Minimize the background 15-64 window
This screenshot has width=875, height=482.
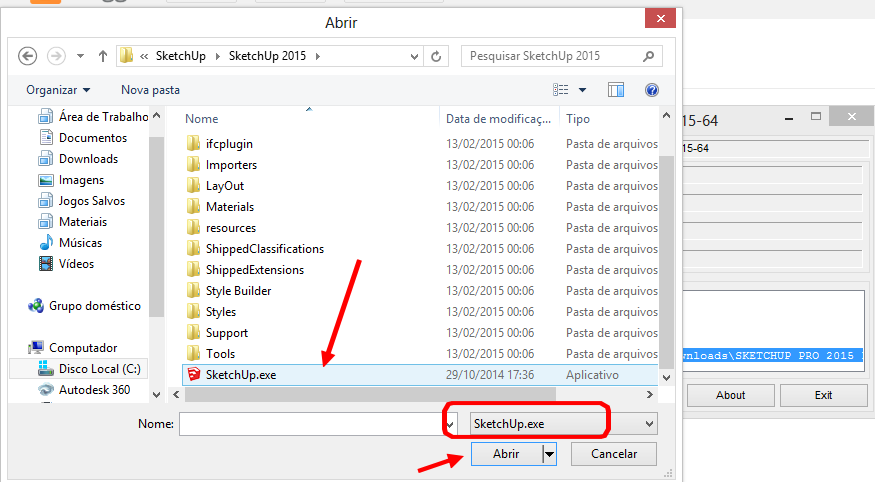(789, 118)
